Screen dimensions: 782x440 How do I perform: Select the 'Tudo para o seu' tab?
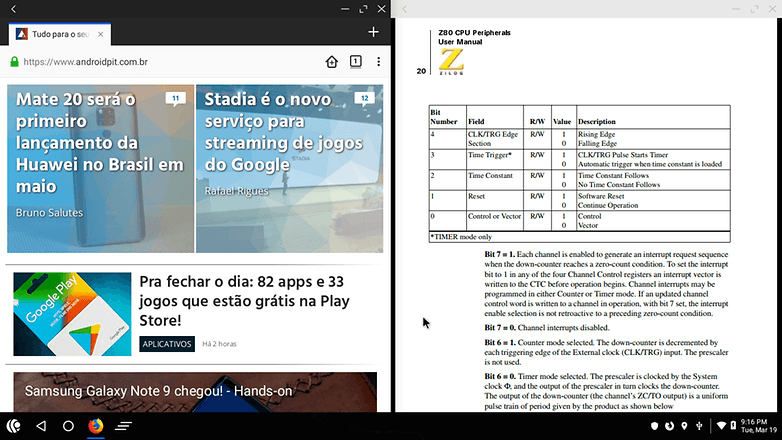[60, 34]
